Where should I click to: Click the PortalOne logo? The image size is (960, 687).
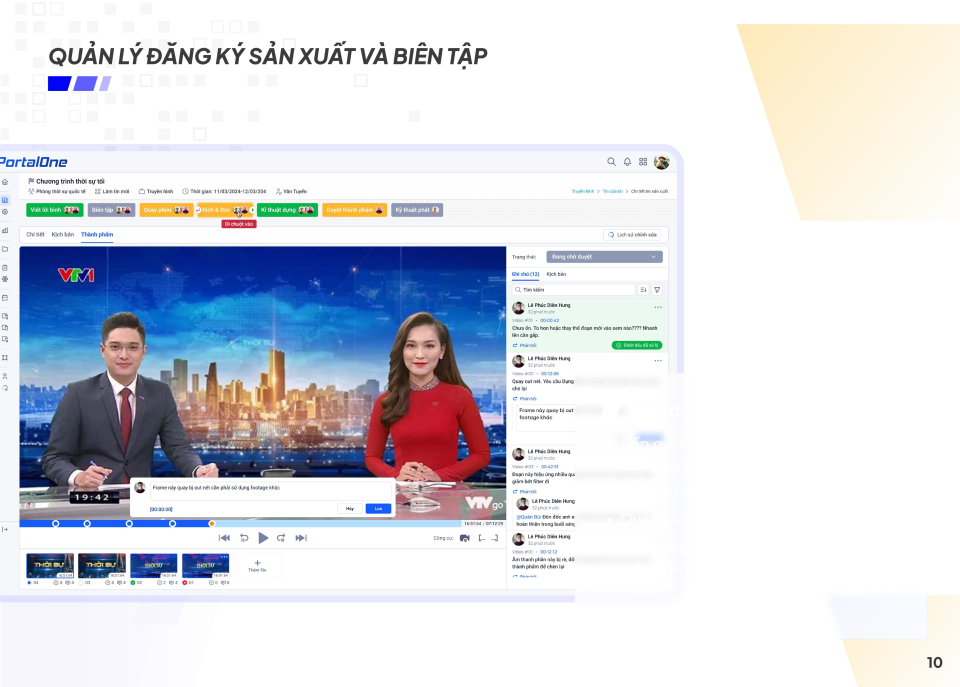(33, 162)
